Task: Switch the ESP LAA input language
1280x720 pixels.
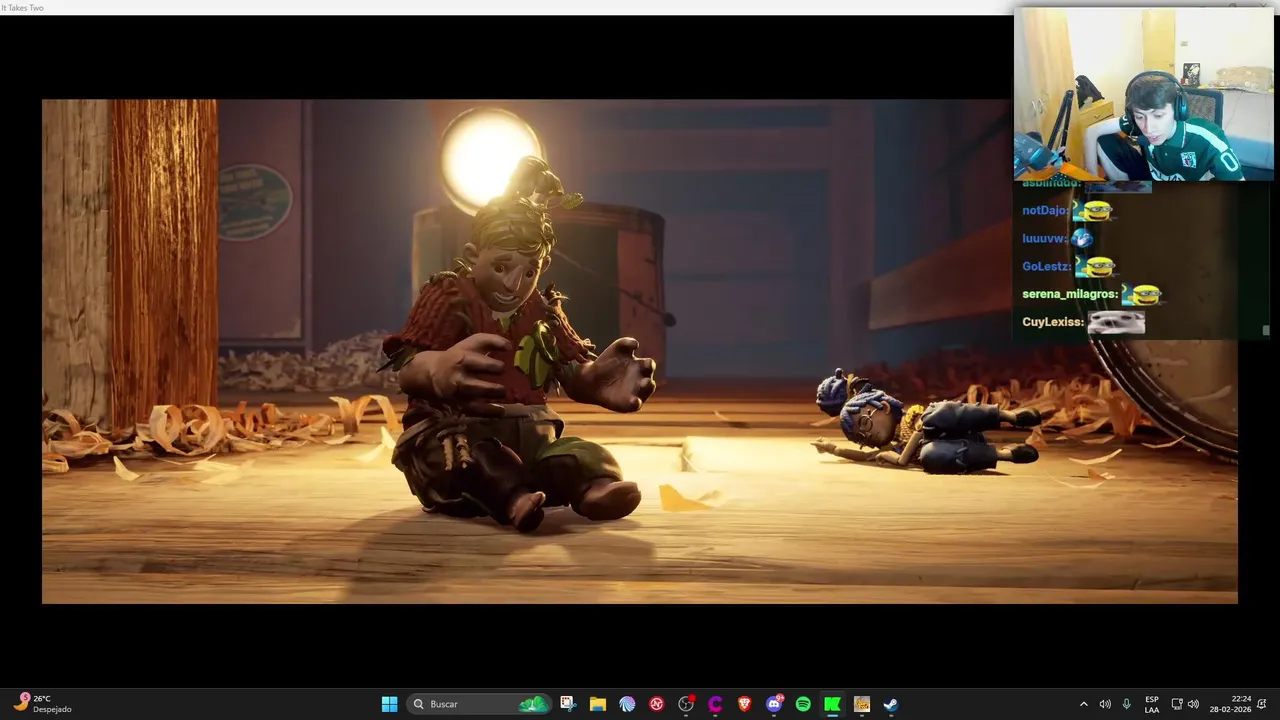Action: click(1152, 704)
